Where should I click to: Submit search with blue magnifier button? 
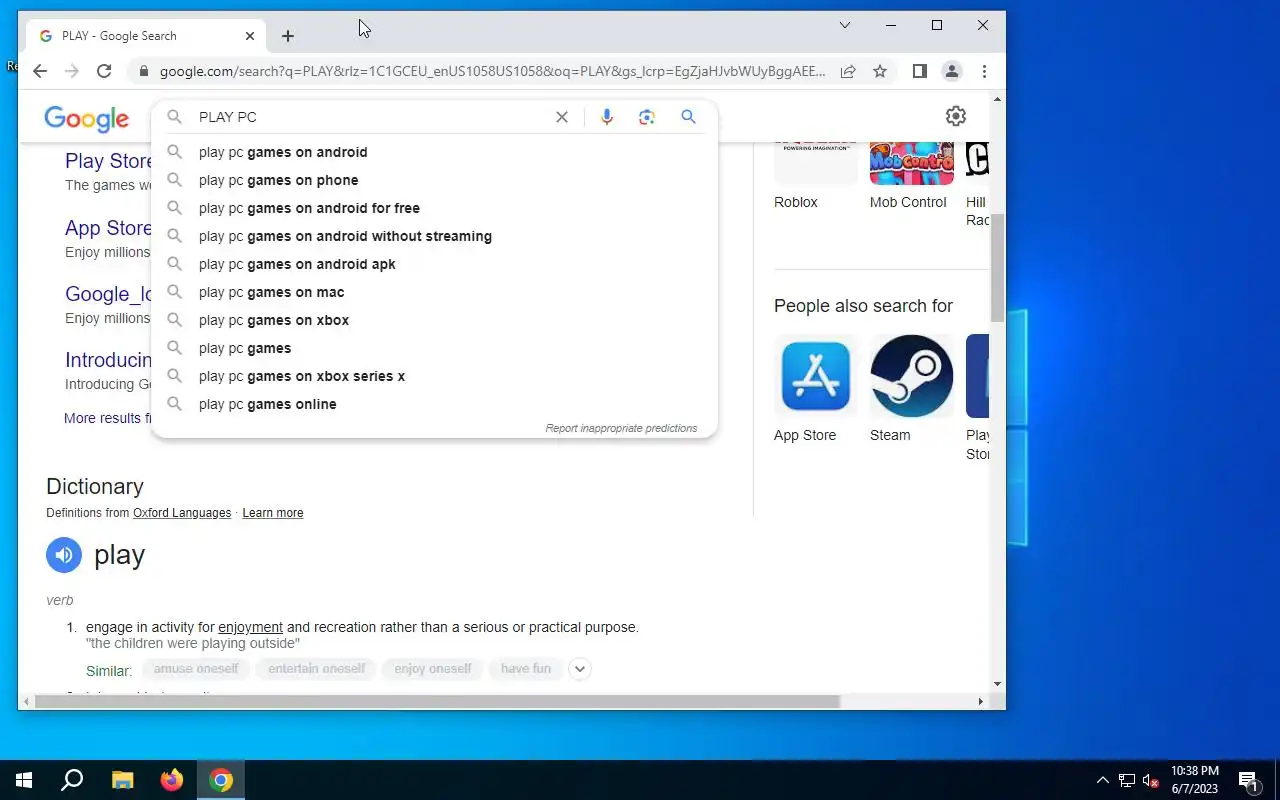[x=688, y=117]
